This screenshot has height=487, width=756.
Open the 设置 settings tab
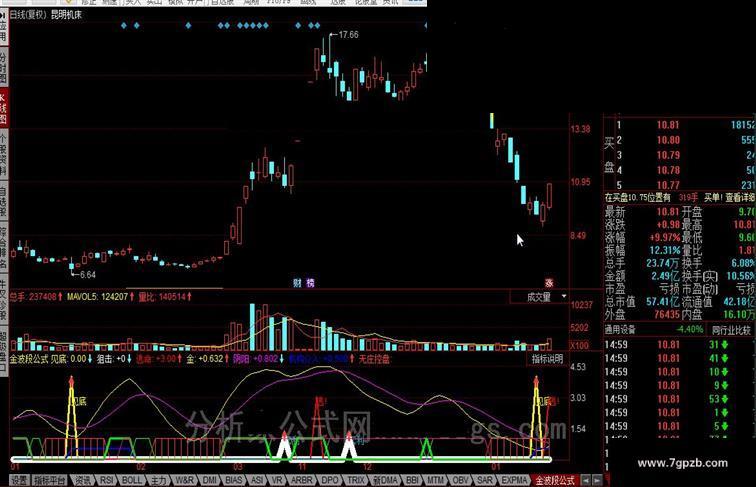[x=19, y=480]
